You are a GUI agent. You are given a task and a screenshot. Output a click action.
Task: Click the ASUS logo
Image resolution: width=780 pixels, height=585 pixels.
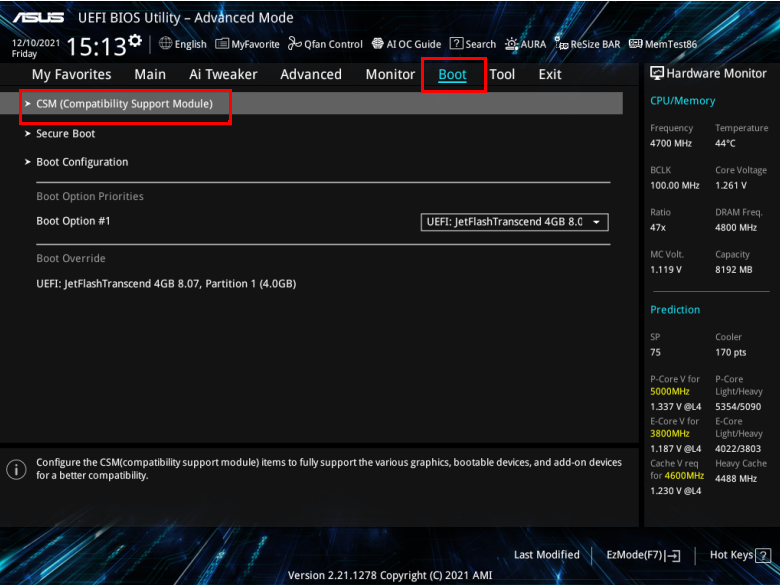tap(39, 17)
